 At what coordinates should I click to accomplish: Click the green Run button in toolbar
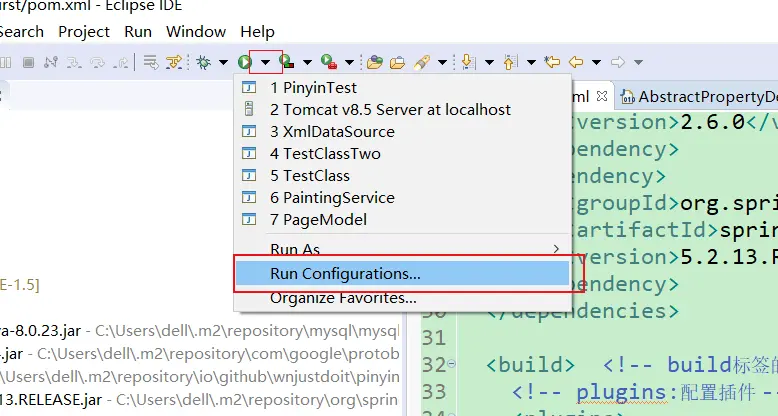tap(244, 62)
